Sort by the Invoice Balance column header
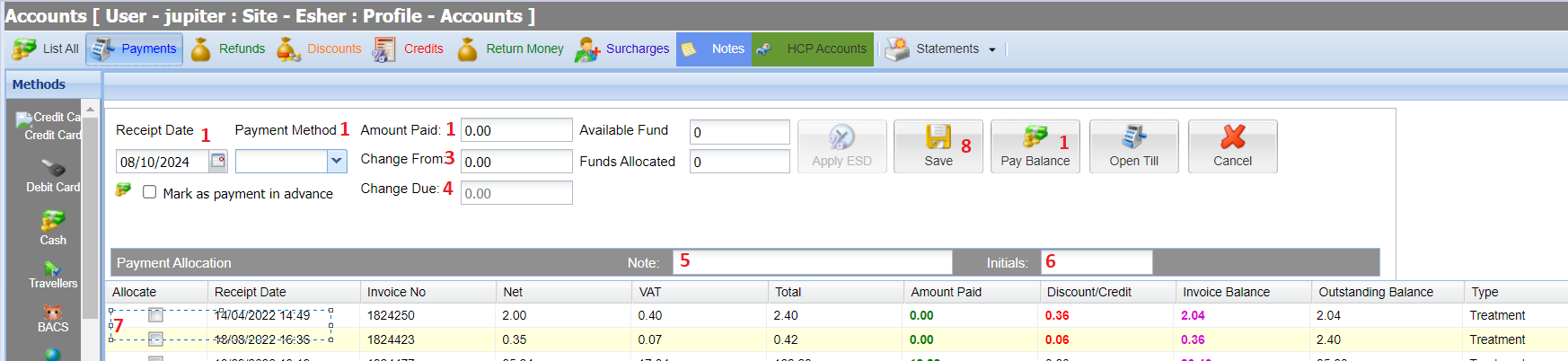Screen dimensions: 1568x361 pos(1243,292)
